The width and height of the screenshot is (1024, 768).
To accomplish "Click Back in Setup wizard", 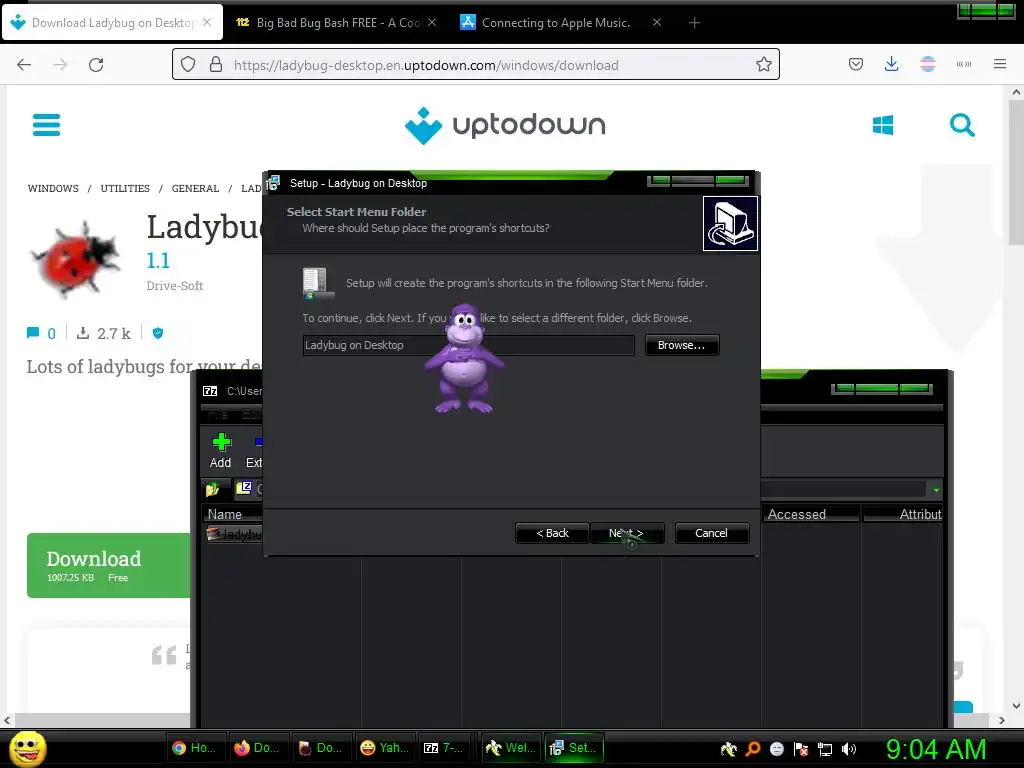I will point(552,533).
